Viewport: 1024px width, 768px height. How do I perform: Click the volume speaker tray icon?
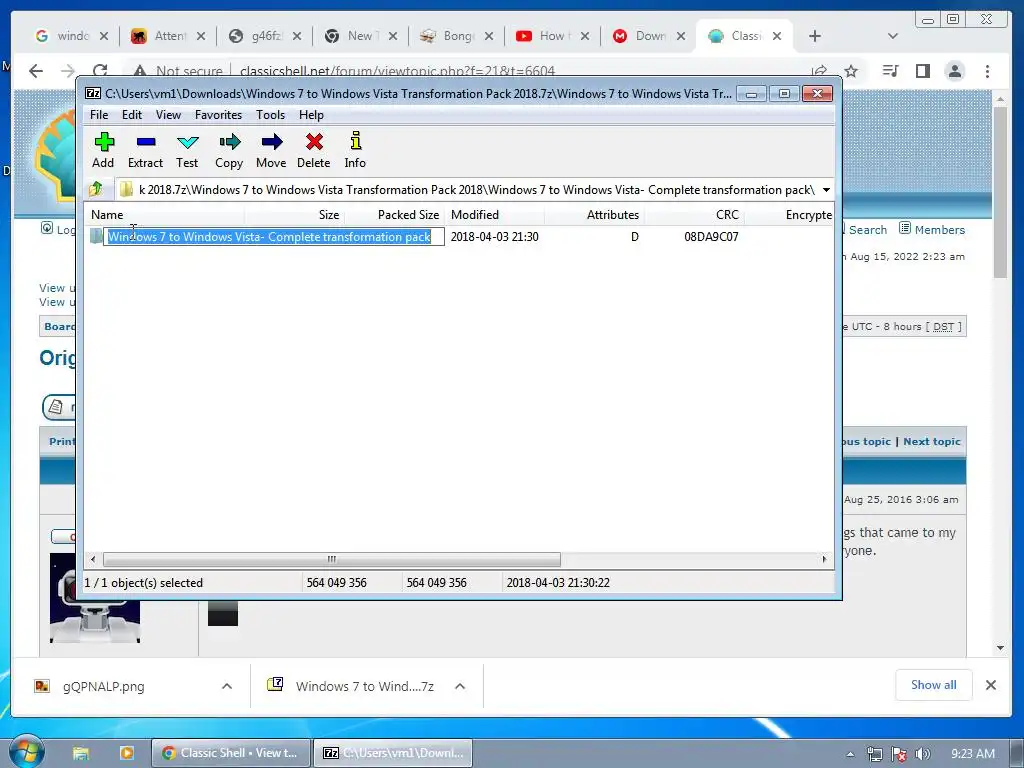[922, 754]
